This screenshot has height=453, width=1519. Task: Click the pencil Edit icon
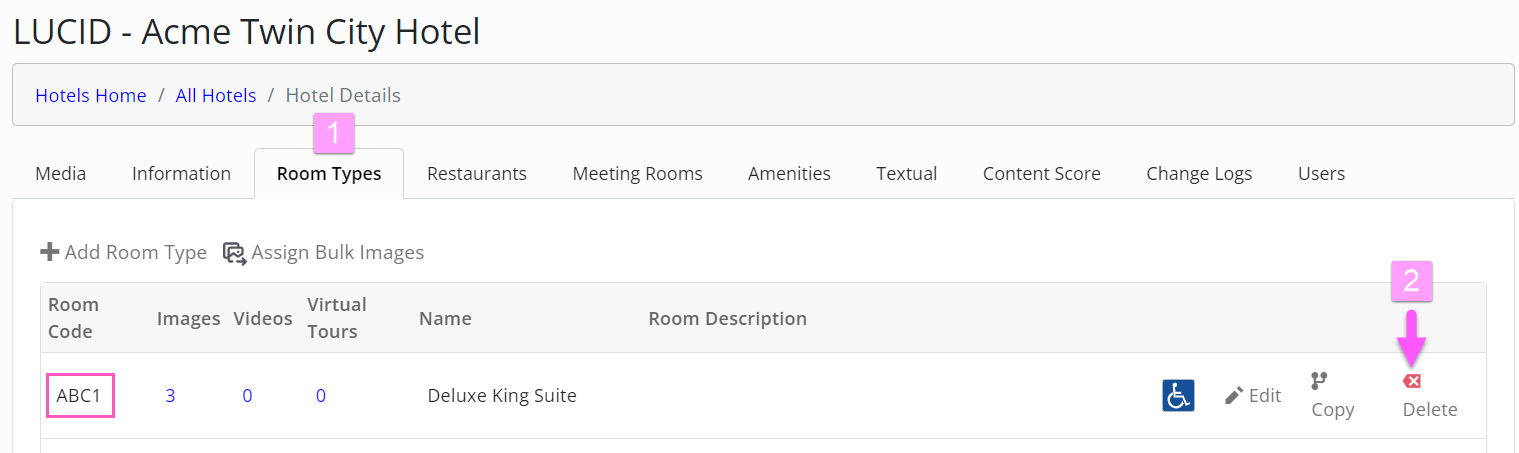click(x=1234, y=396)
